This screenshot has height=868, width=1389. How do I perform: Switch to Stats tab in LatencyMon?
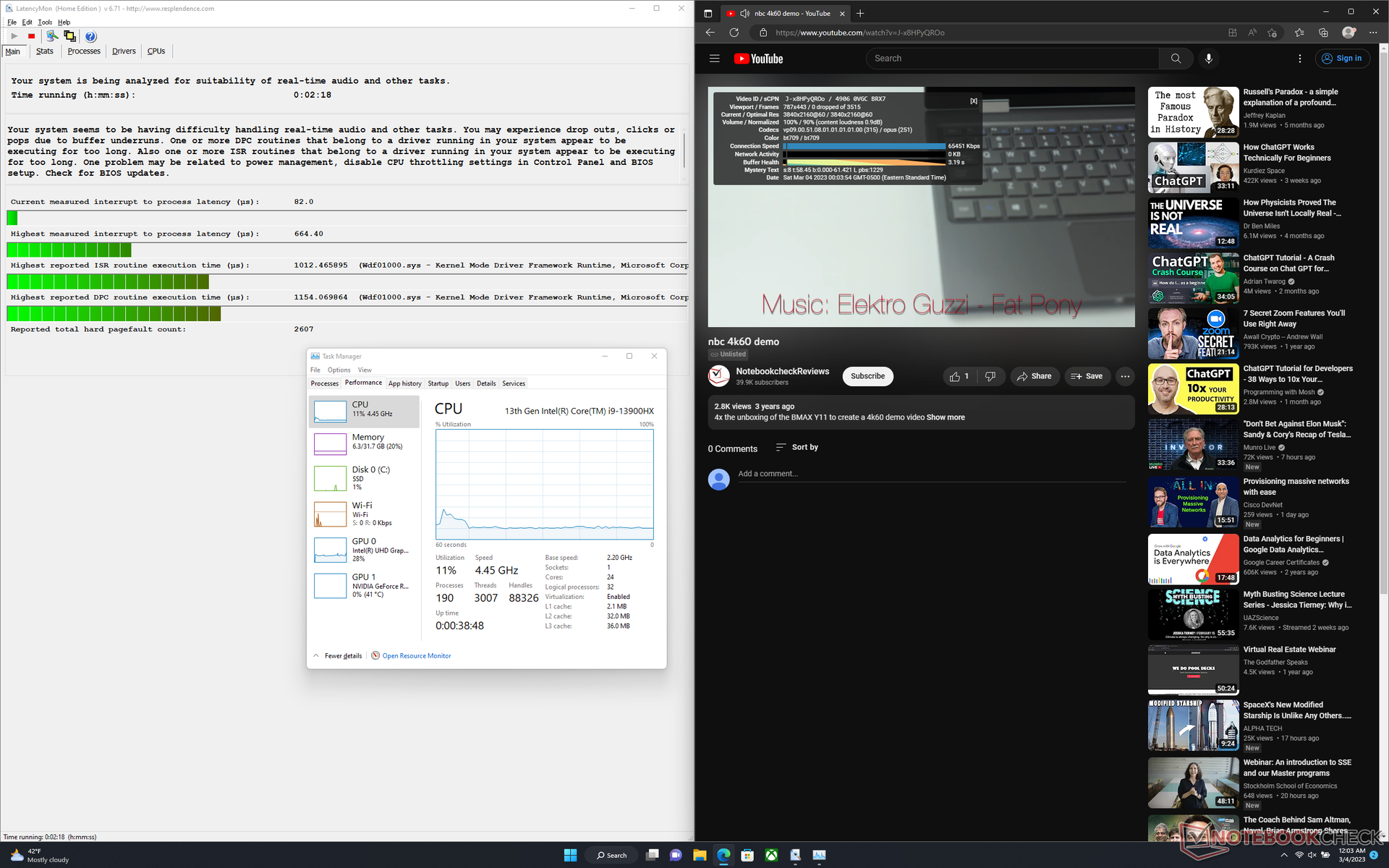[45, 51]
